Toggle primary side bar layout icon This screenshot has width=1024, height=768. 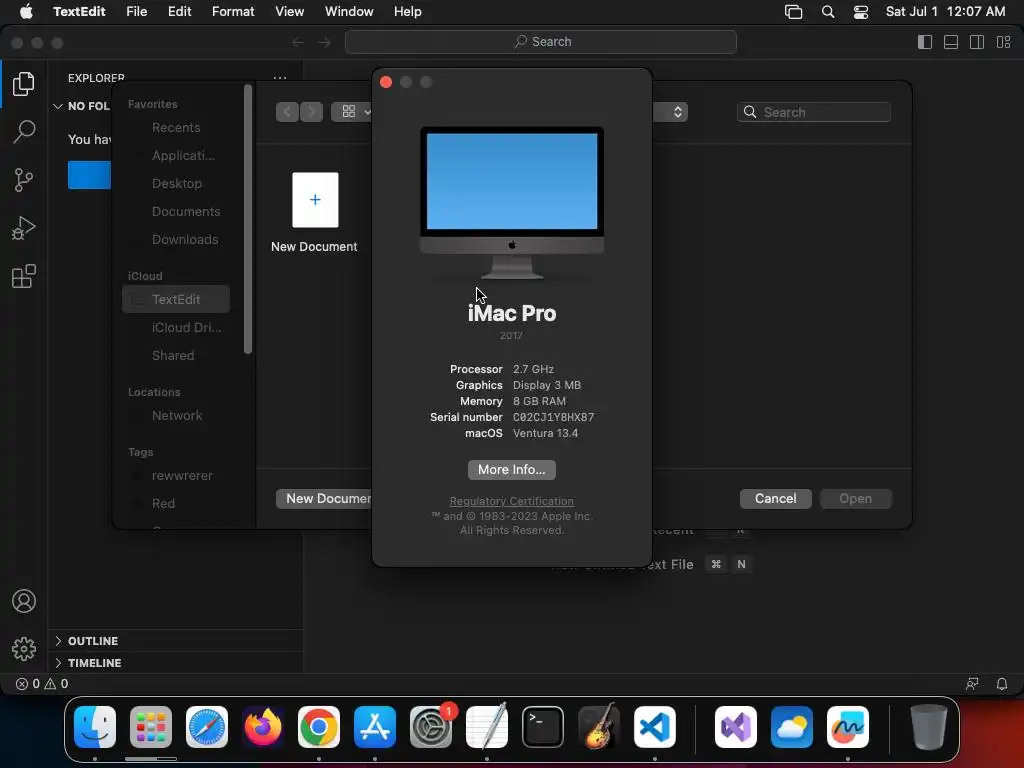pyautogui.click(x=925, y=42)
